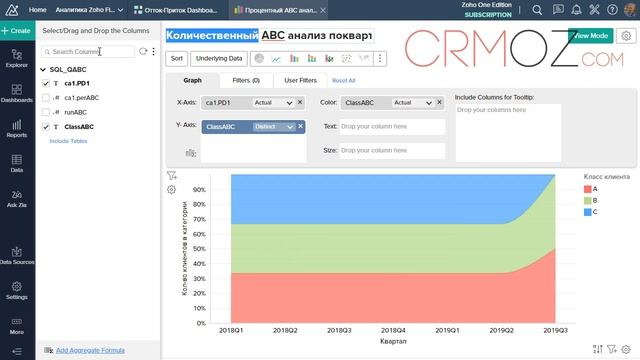
Task: Click the search magnifier in top bar
Action: 537,10
